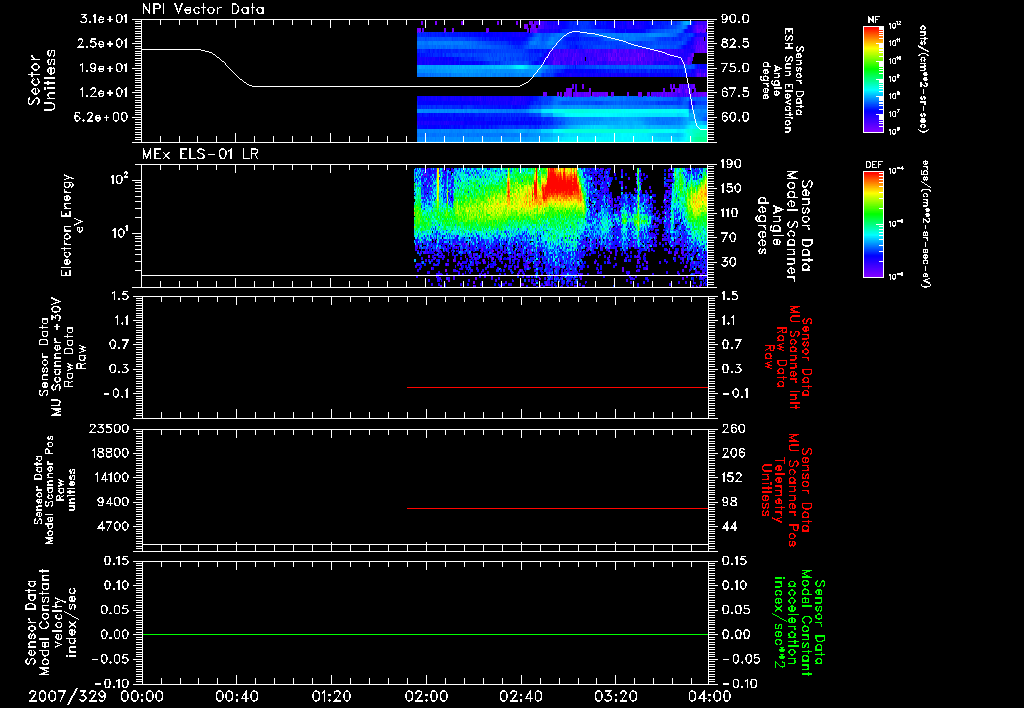
Task: Click the green 'Model Constant acceleration' title
Action: [x=798, y=622]
